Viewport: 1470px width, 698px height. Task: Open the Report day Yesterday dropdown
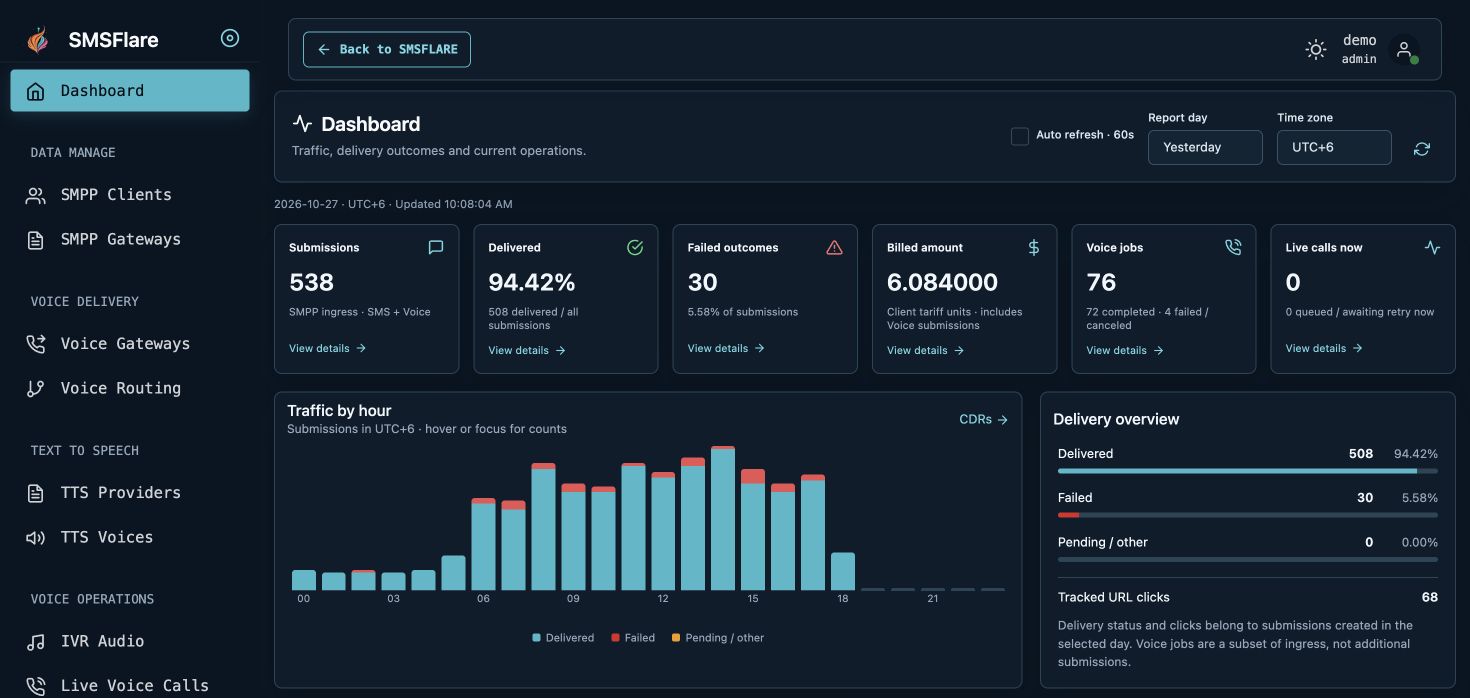point(1205,147)
